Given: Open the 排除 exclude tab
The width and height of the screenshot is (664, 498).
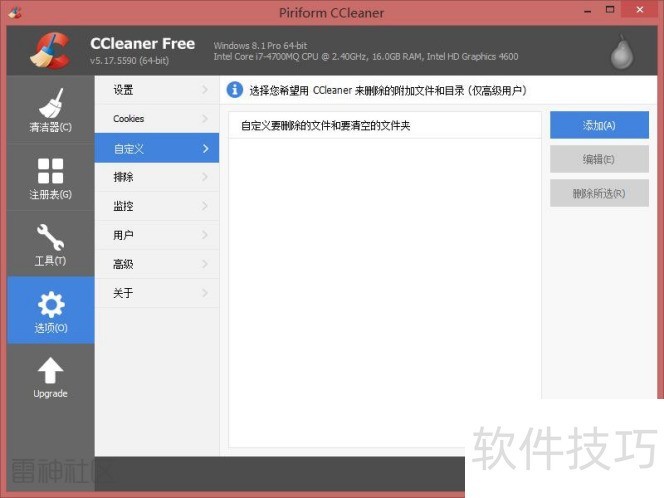Looking at the screenshot, I should [157, 177].
